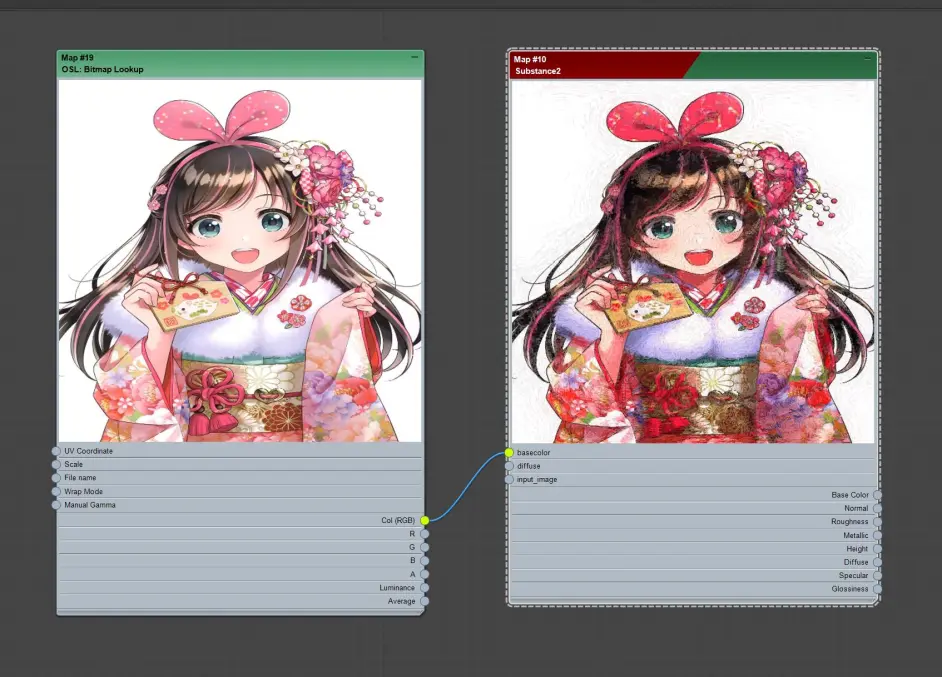The width and height of the screenshot is (942, 677).
Task: Click the File name input socket
Action: click(56, 478)
